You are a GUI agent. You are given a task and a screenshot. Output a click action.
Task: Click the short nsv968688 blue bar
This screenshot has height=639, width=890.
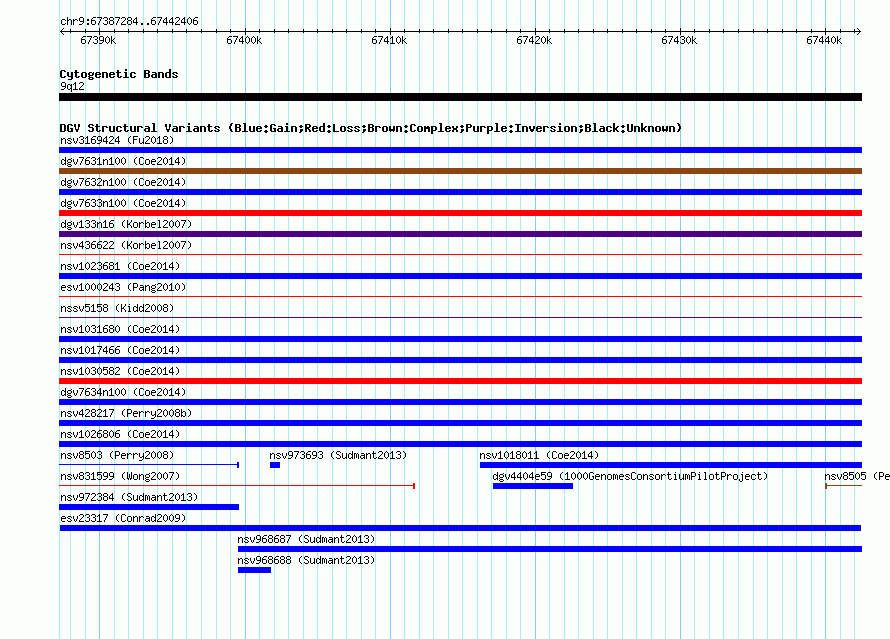pyautogui.click(x=254, y=570)
